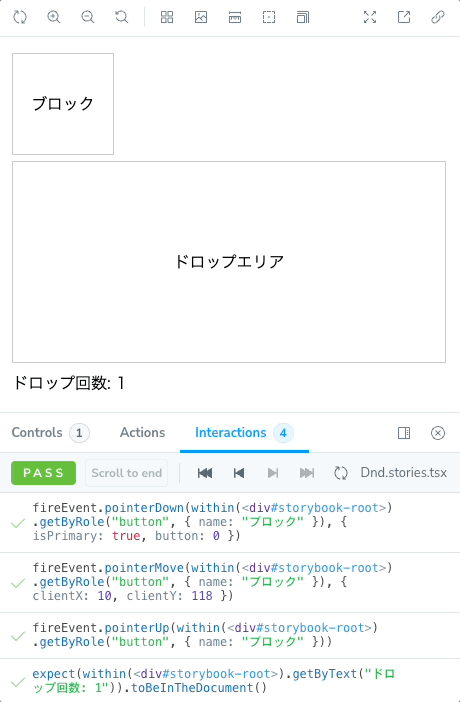The width and height of the screenshot is (460, 702).
Task: Go to start of interactions
Action: (205, 473)
